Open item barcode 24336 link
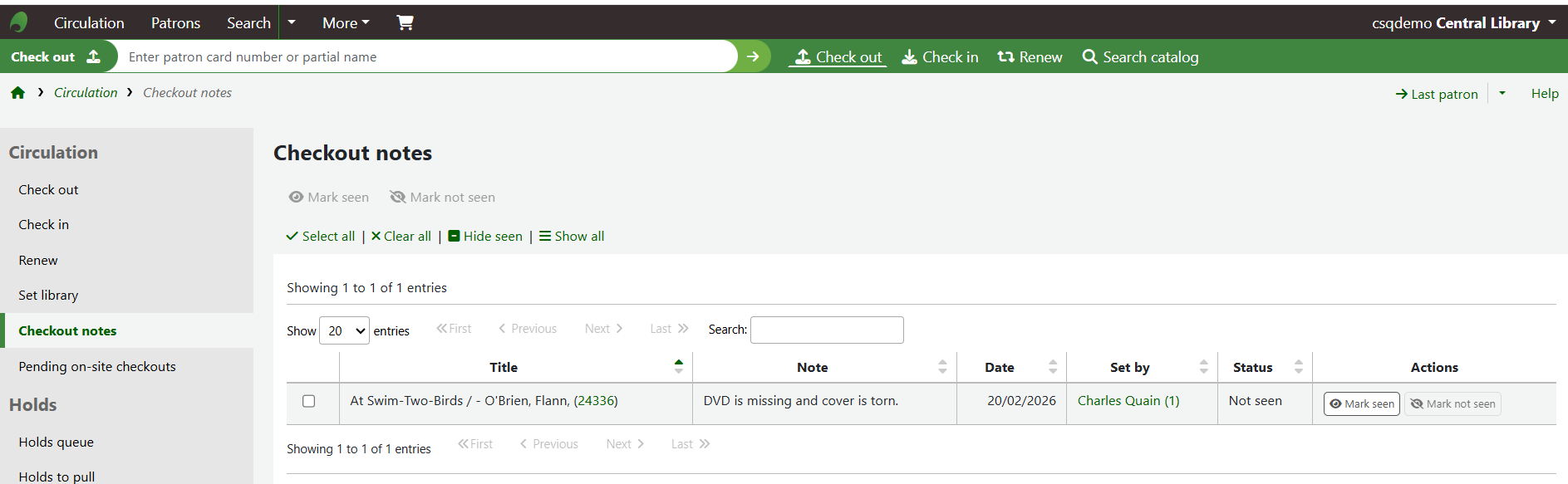 [596, 400]
